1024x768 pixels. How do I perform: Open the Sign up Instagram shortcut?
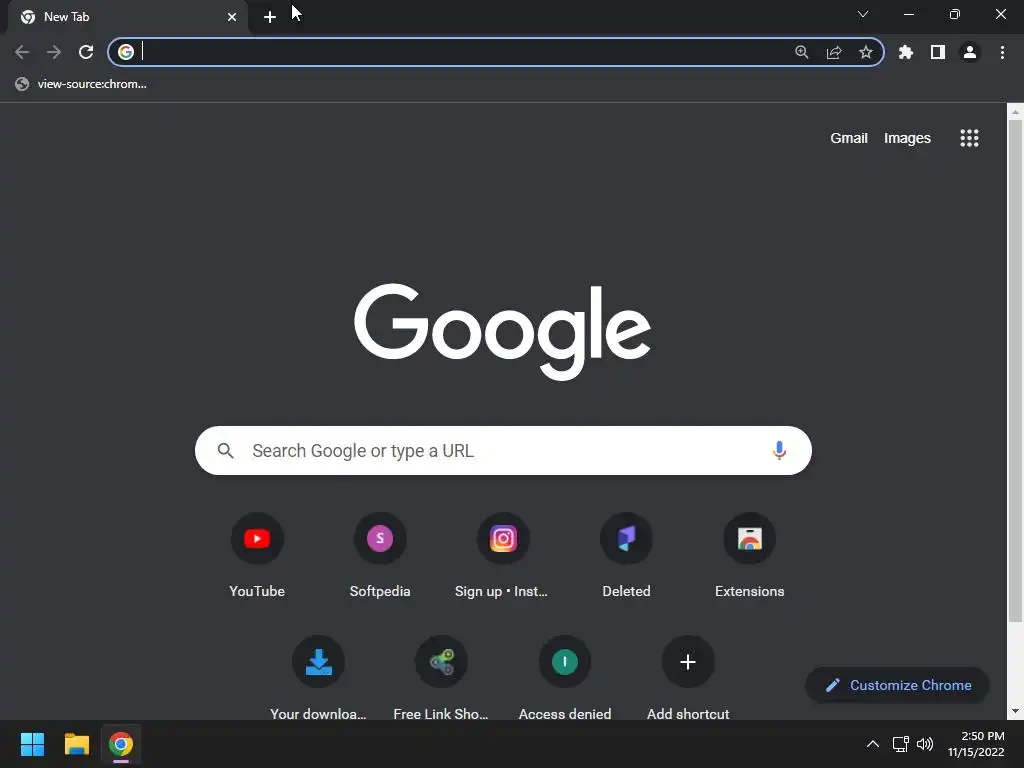pos(503,556)
